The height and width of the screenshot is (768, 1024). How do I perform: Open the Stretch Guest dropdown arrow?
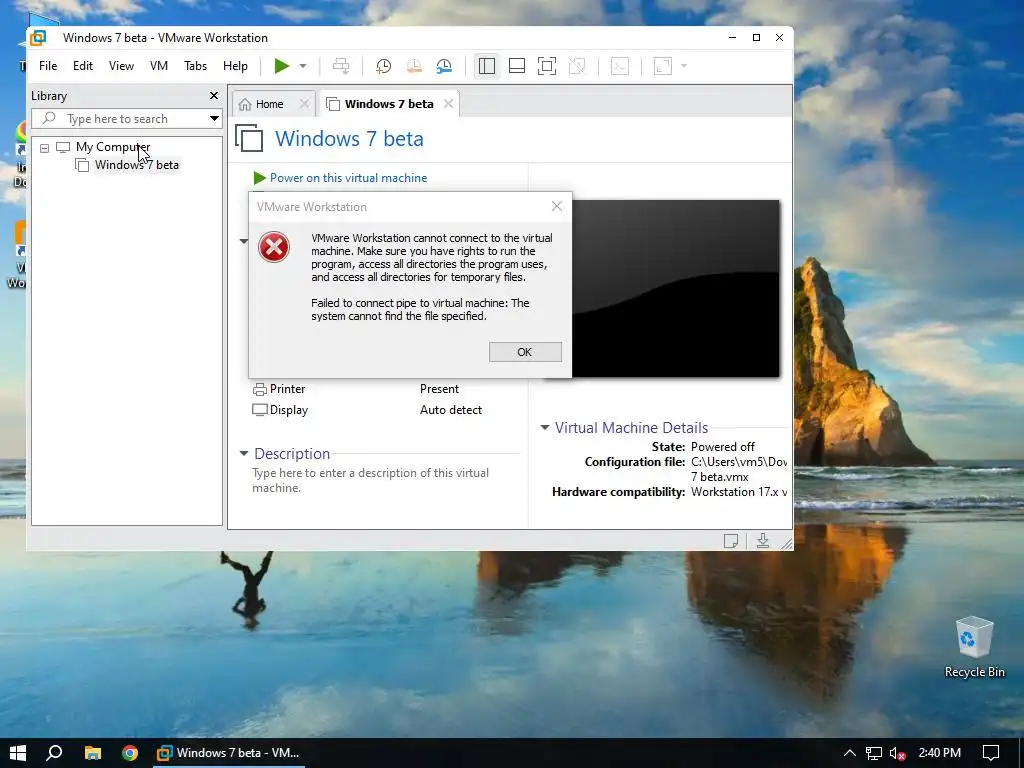point(684,66)
